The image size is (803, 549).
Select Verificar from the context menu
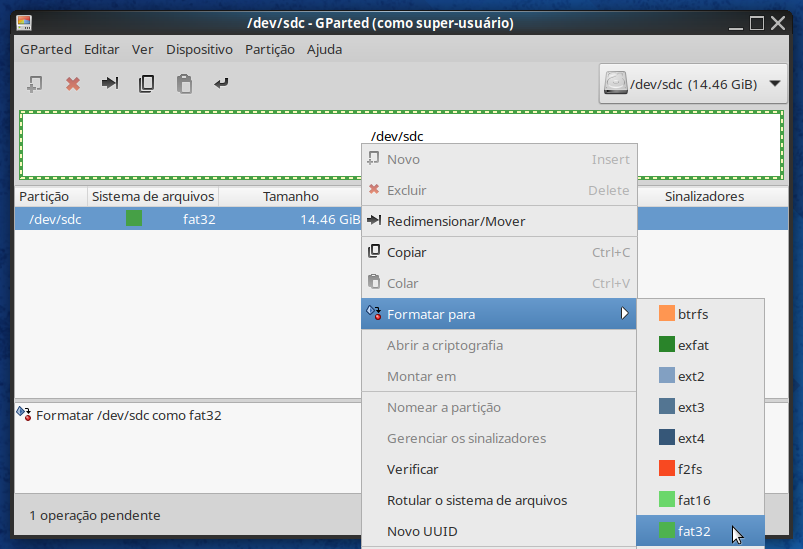499,470
